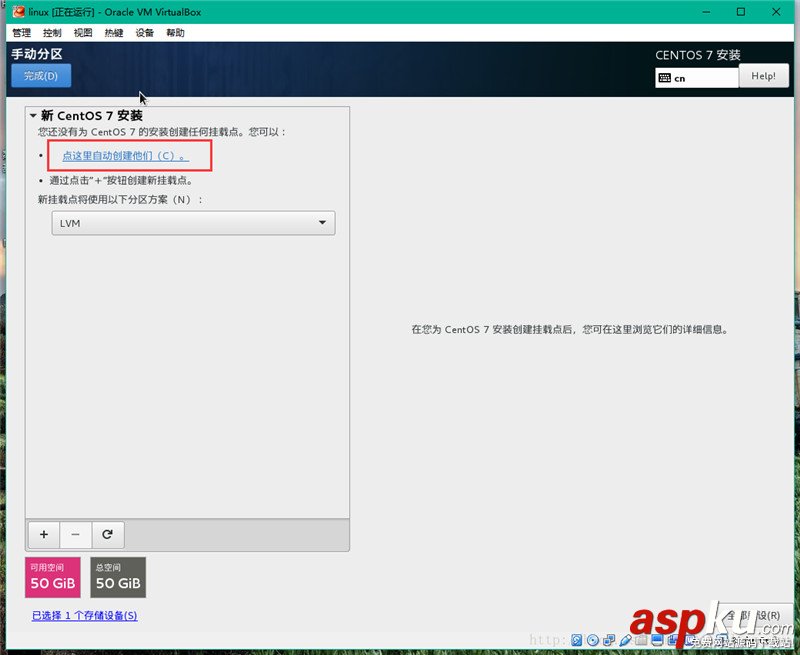The width and height of the screenshot is (800, 655).
Task: Click the 可用空间 50 GiB box
Action: click(x=53, y=577)
